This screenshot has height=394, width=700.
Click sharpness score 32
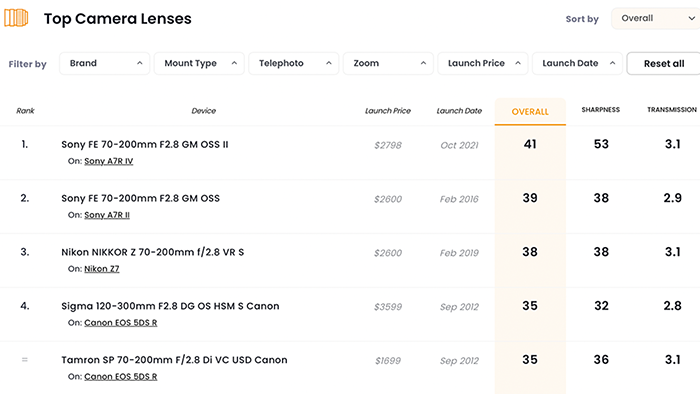click(x=601, y=306)
